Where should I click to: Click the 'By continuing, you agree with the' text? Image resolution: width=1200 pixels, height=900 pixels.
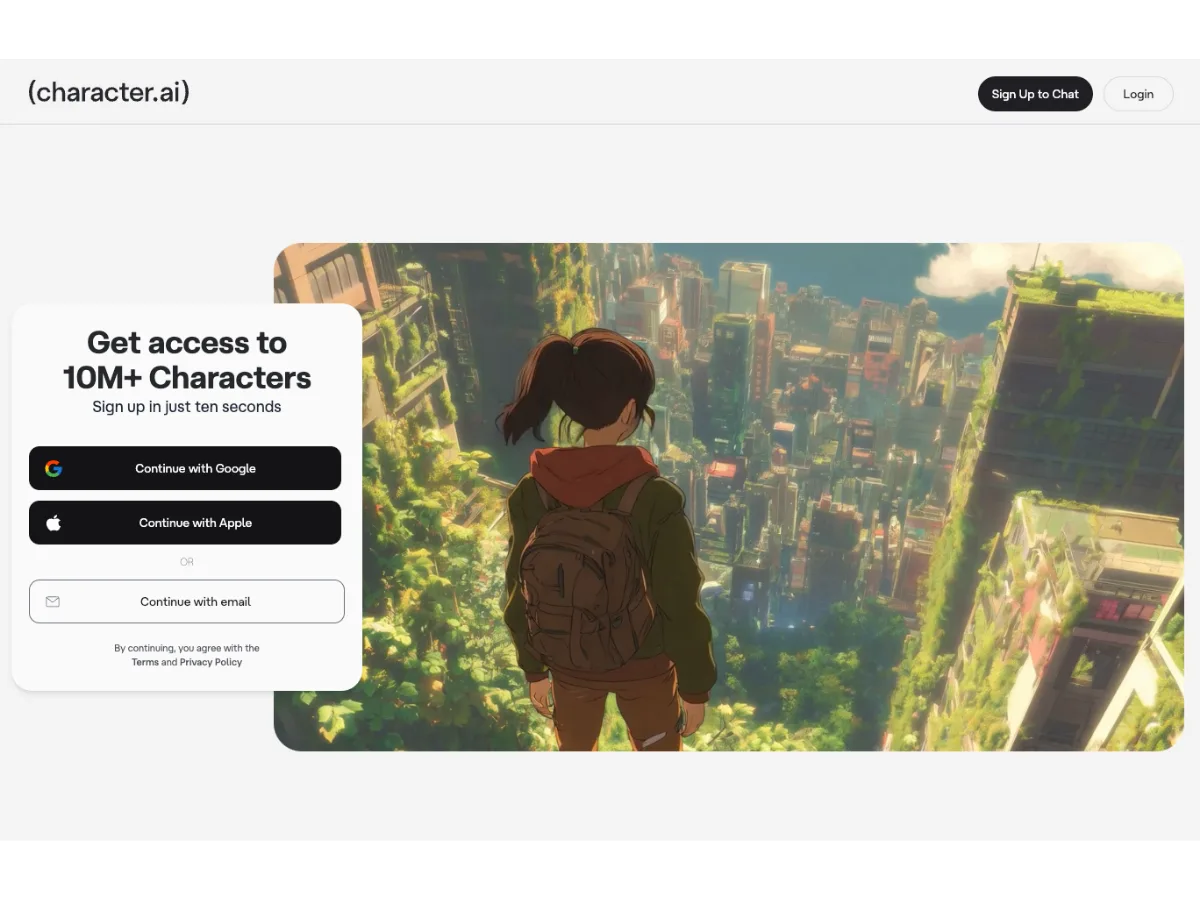coord(187,648)
